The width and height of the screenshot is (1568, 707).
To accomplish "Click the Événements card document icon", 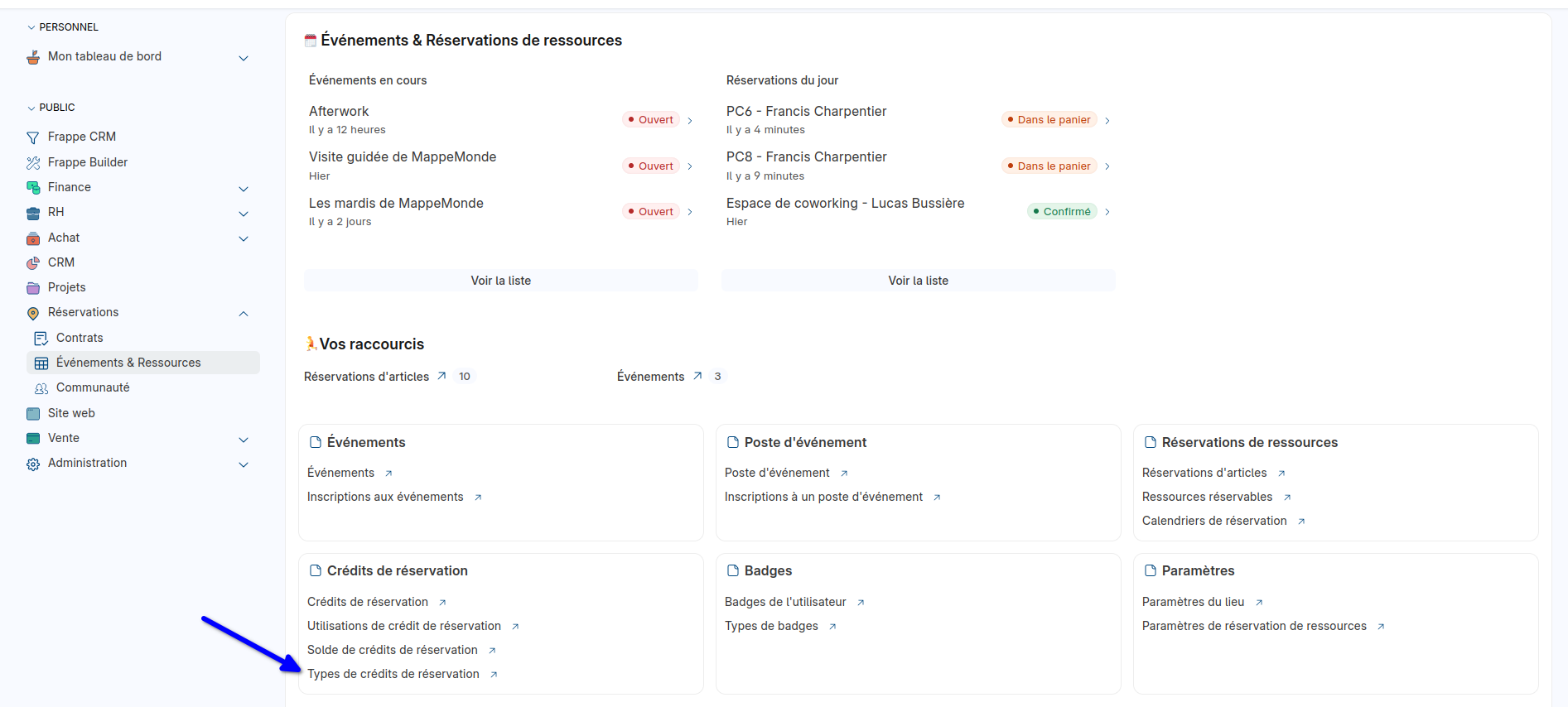I will click(x=315, y=442).
